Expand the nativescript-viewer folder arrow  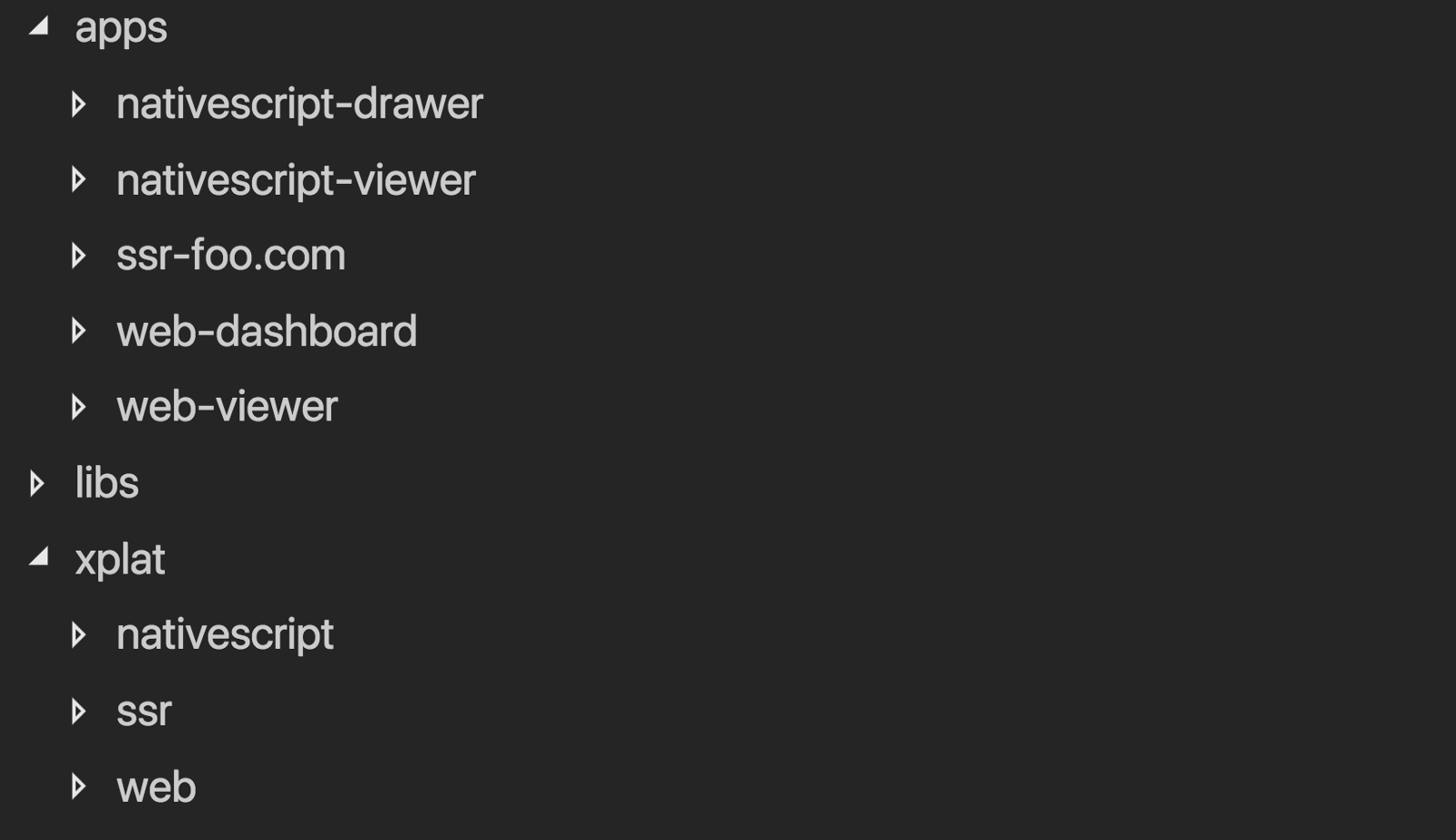coord(79,179)
